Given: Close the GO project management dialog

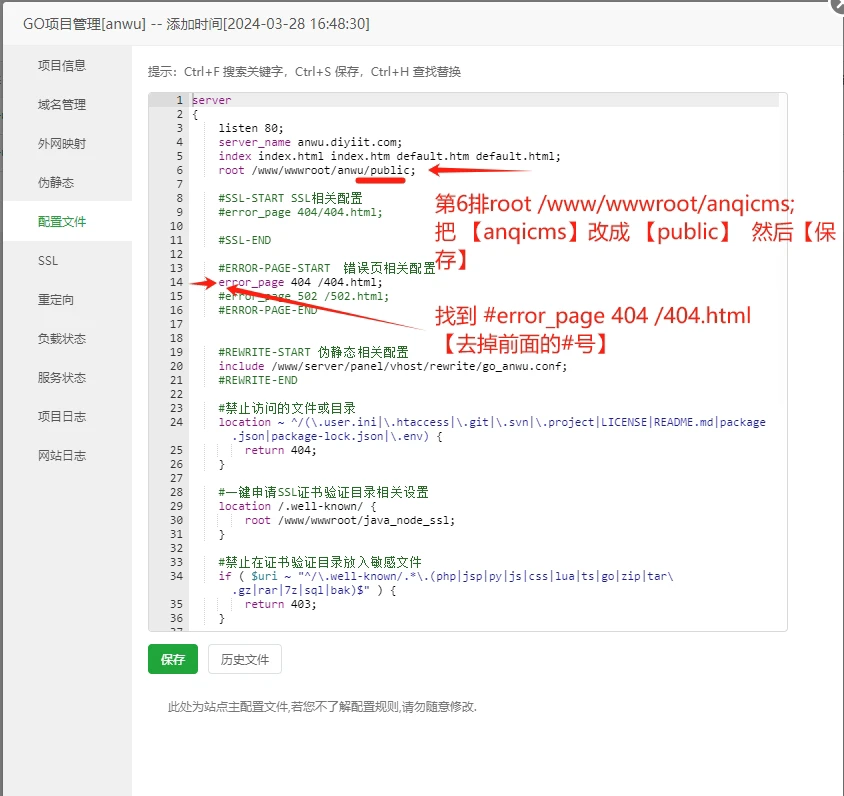Looking at the screenshot, I should (x=838, y=4).
